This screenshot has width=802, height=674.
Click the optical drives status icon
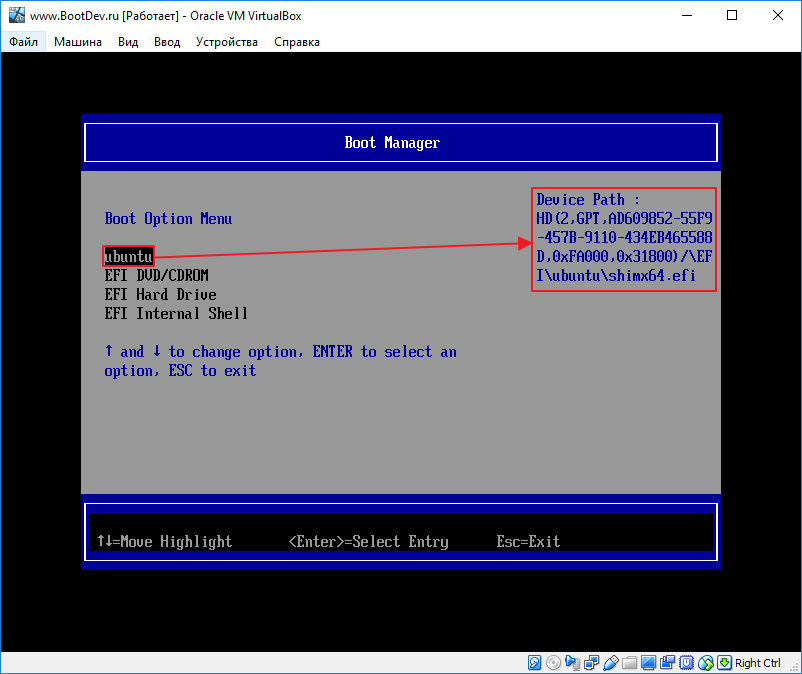tap(553, 662)
